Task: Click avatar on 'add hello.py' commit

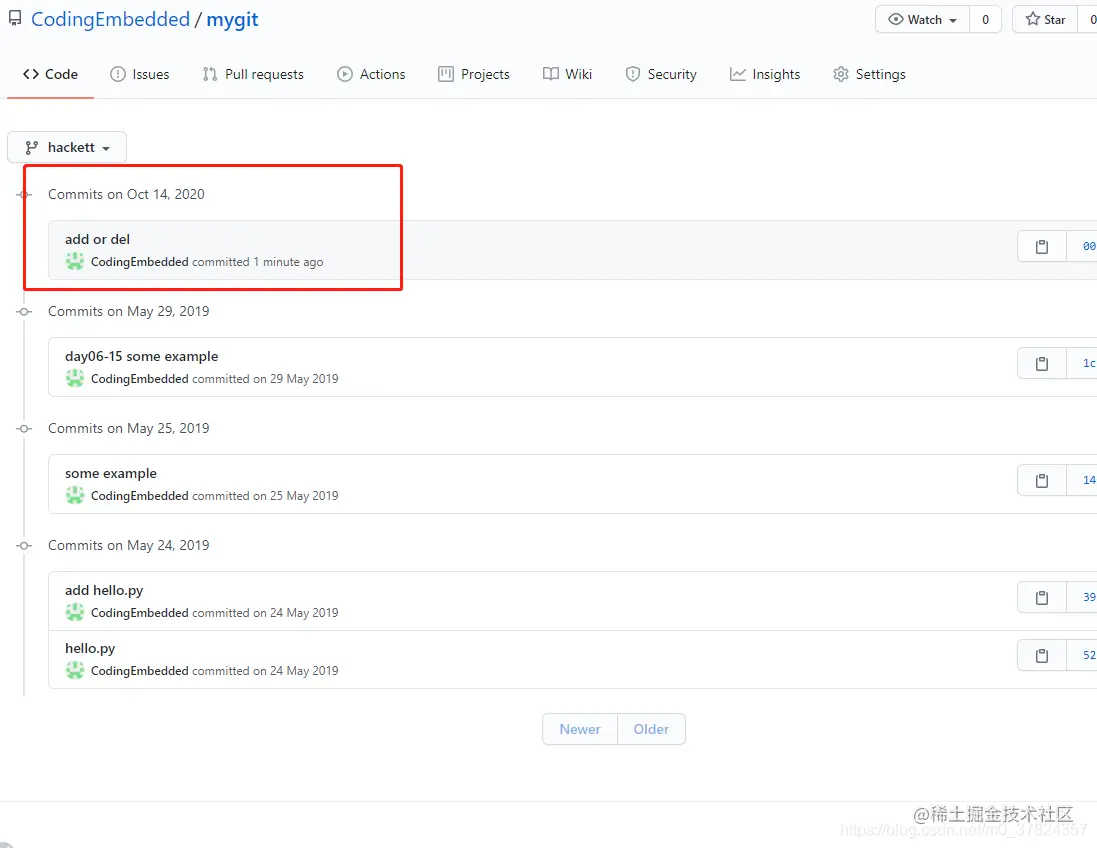Action: coord(75,612)
